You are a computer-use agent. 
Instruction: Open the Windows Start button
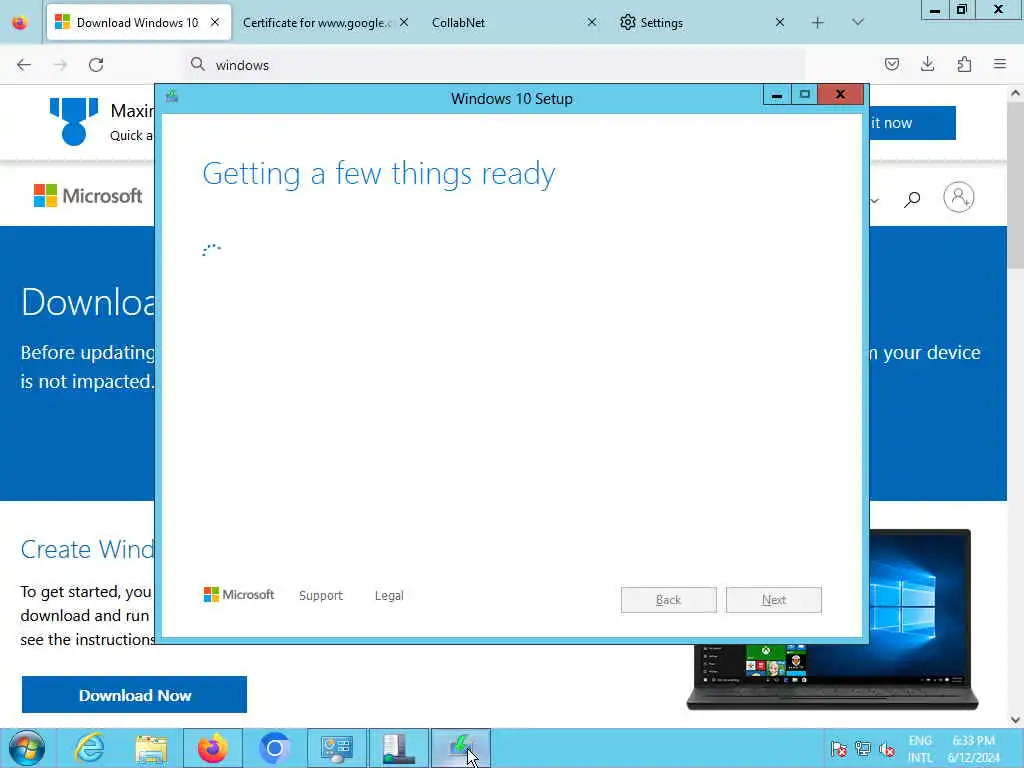click(27, 748)
